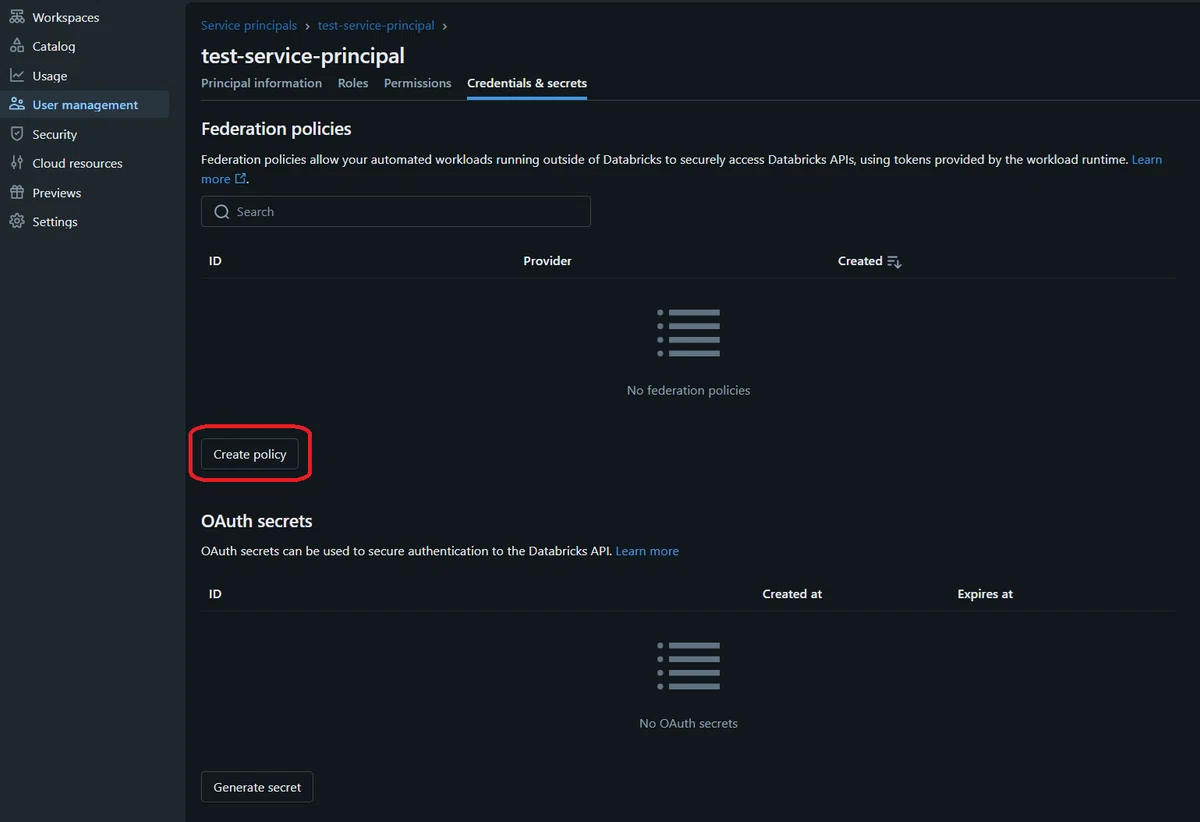Click the Generate secret button
The height and width of the screenshot is (822, 1200).
click(x=257, y=787)
